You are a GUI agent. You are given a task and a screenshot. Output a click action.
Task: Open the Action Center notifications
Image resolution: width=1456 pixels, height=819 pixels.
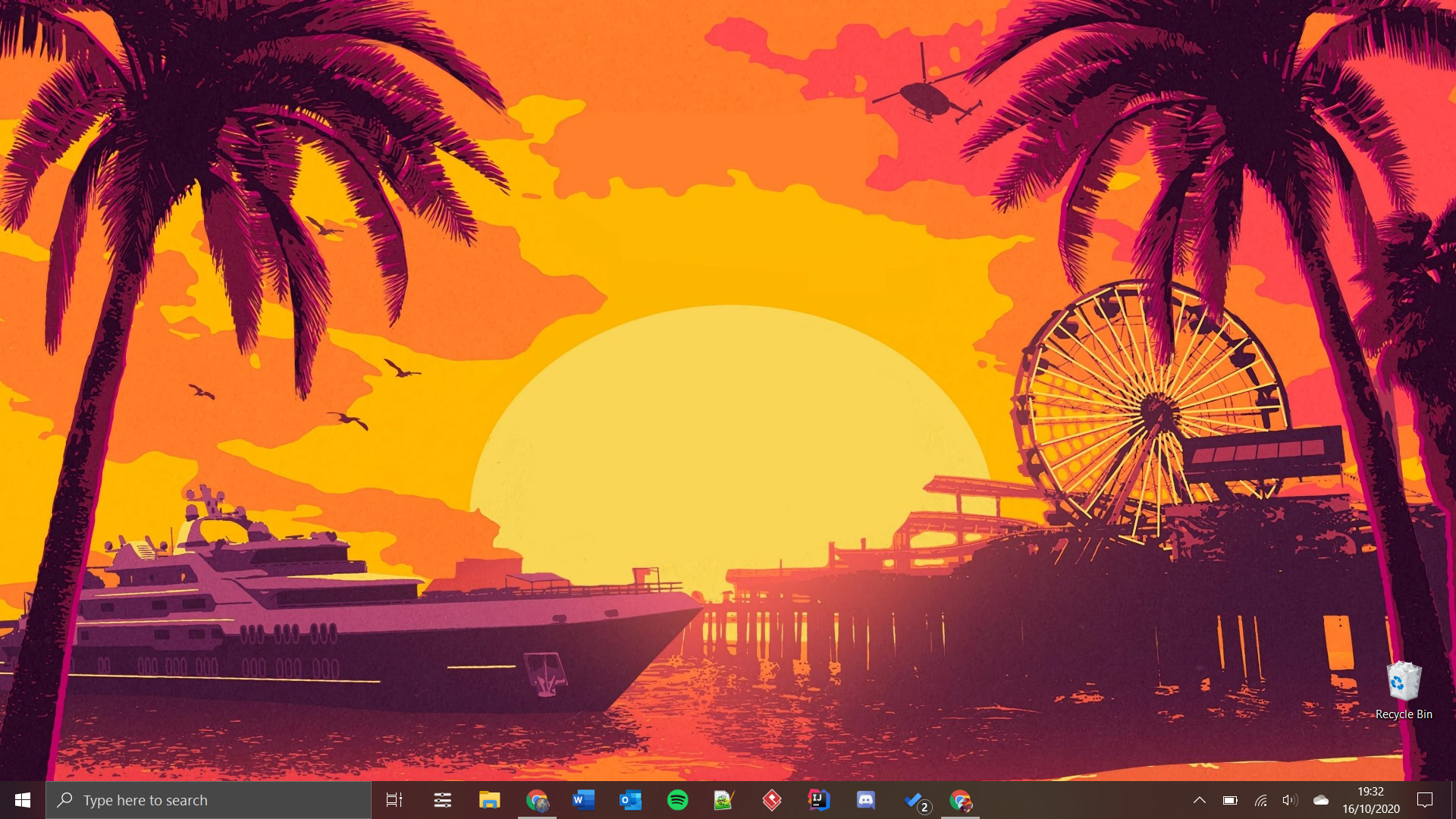[x=1425, y=800]
